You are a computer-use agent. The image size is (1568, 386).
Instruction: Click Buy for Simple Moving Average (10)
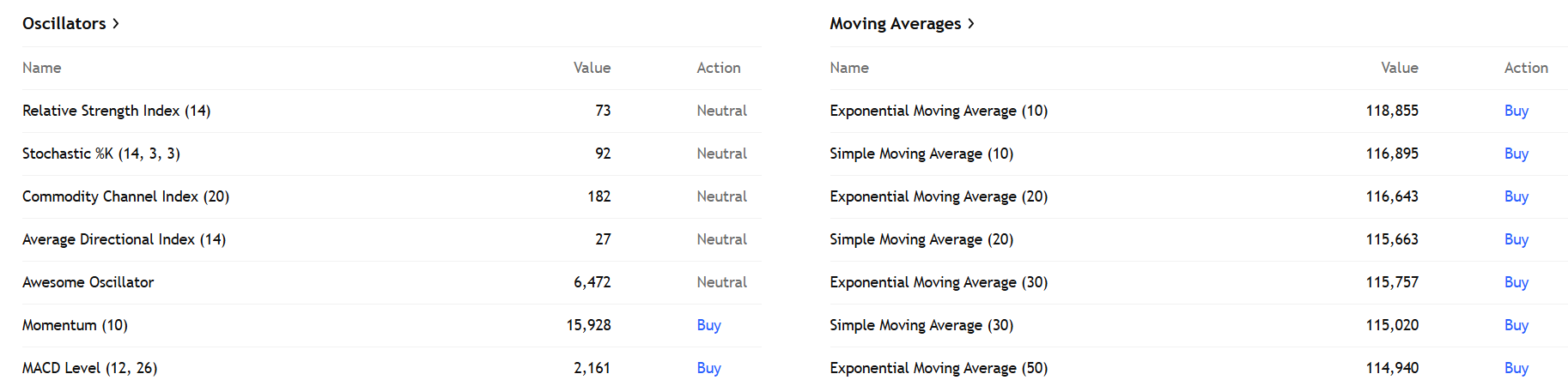pyautogui.click(x=1516, y=154)
